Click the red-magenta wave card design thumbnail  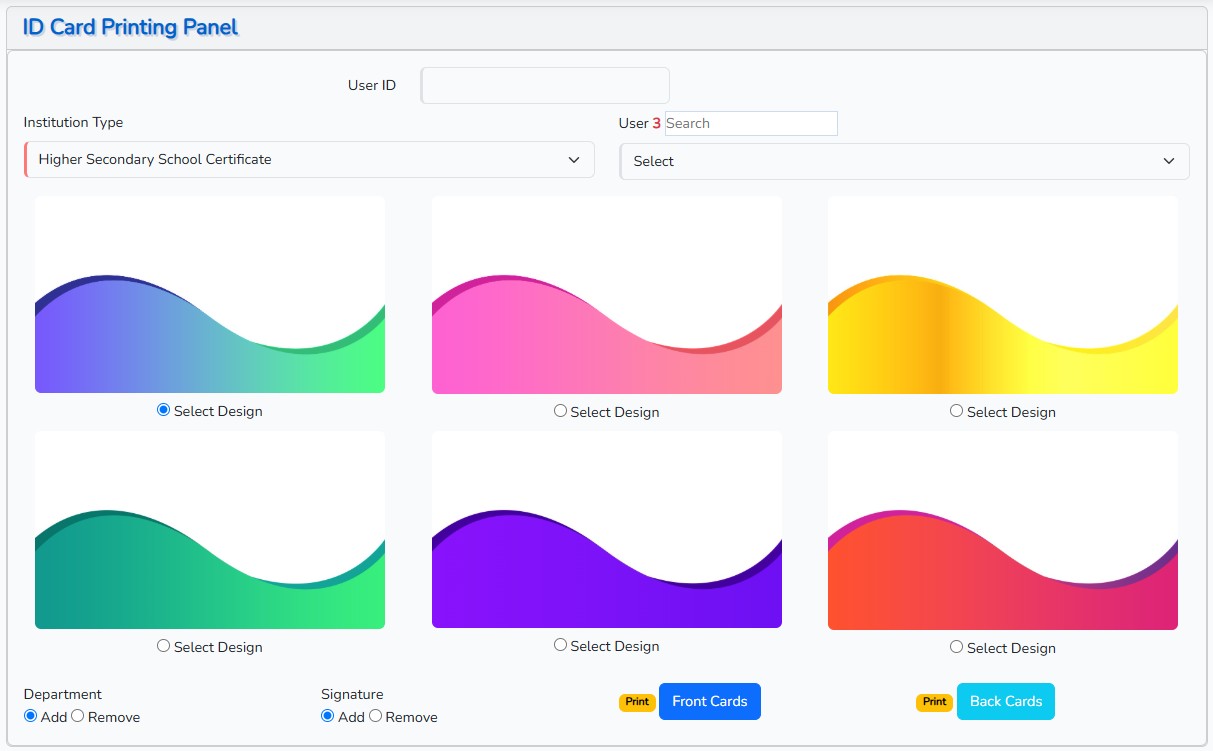click(1003, 530)
